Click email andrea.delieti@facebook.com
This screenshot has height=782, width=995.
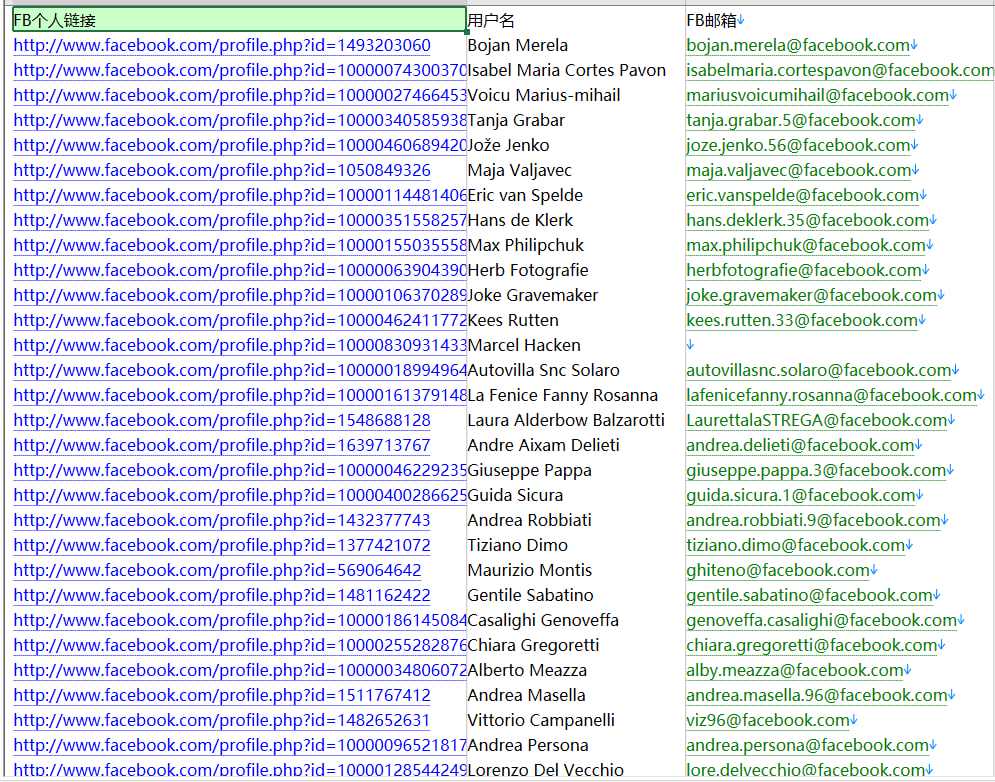tap(800, 445)
